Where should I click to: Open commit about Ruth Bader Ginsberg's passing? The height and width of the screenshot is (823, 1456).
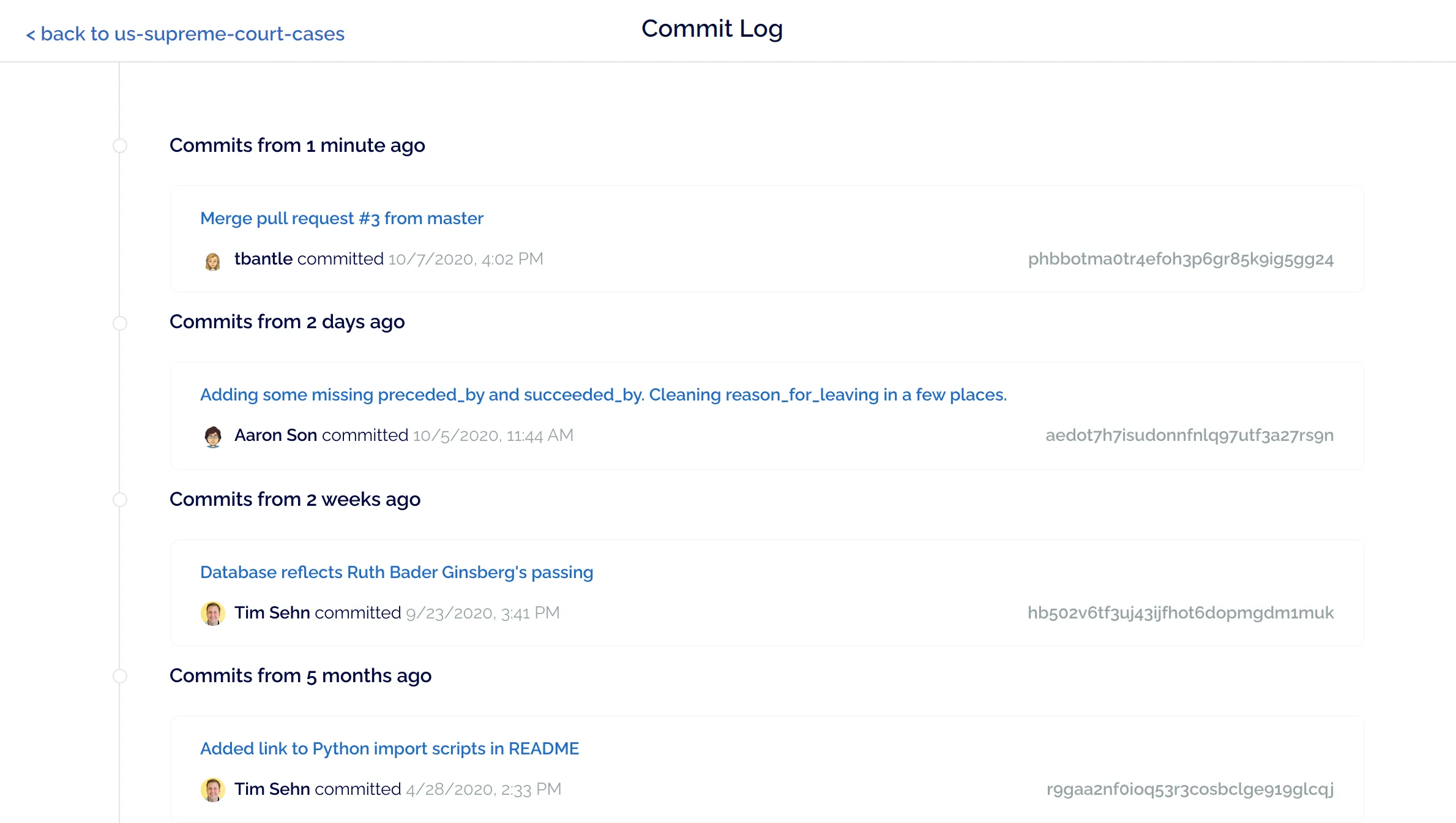point(397,572)
